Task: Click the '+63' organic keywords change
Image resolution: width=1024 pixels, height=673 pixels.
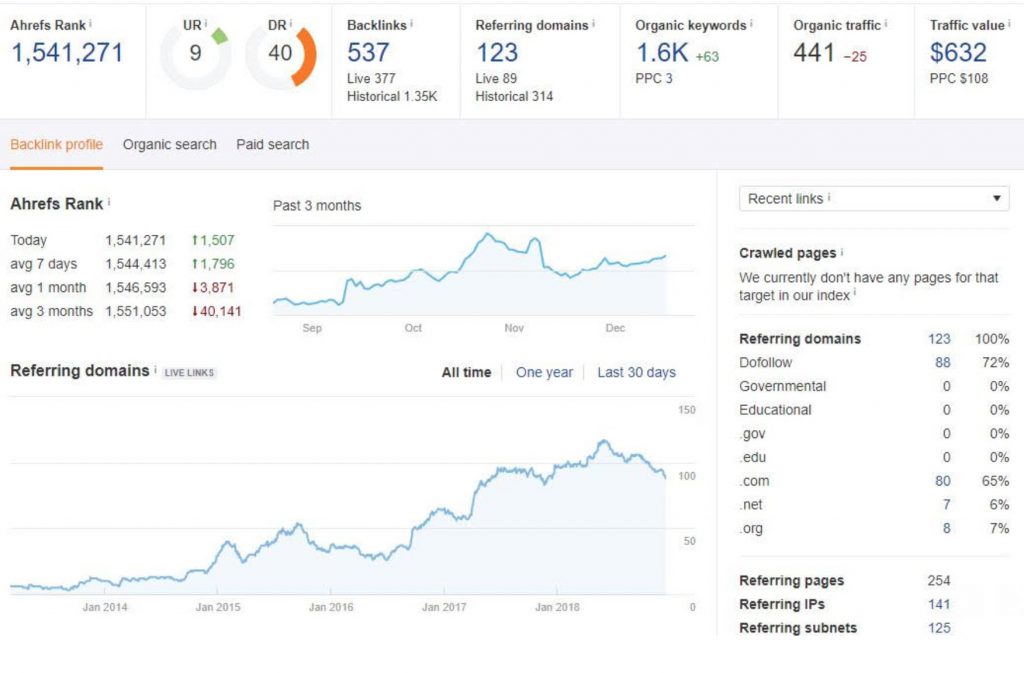Action: (707, 57)
